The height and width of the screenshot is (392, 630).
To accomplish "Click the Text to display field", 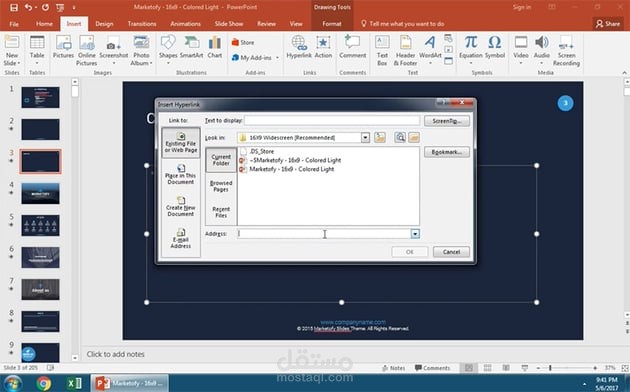I will pyautogui.click(x=332, y=120).
